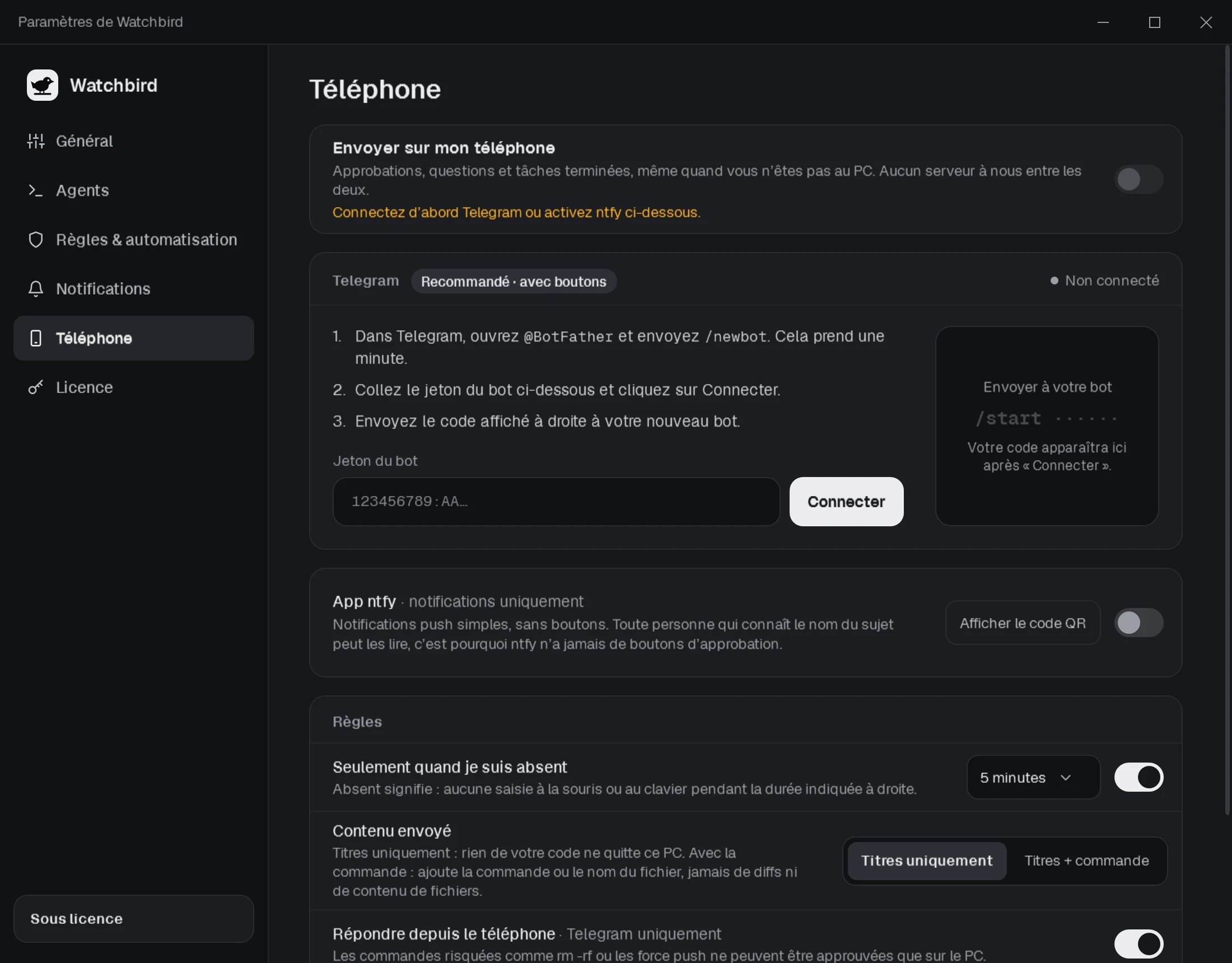Click the Watchbird bird logo icon
This screenshot has width=1232, height=963.
43,85
